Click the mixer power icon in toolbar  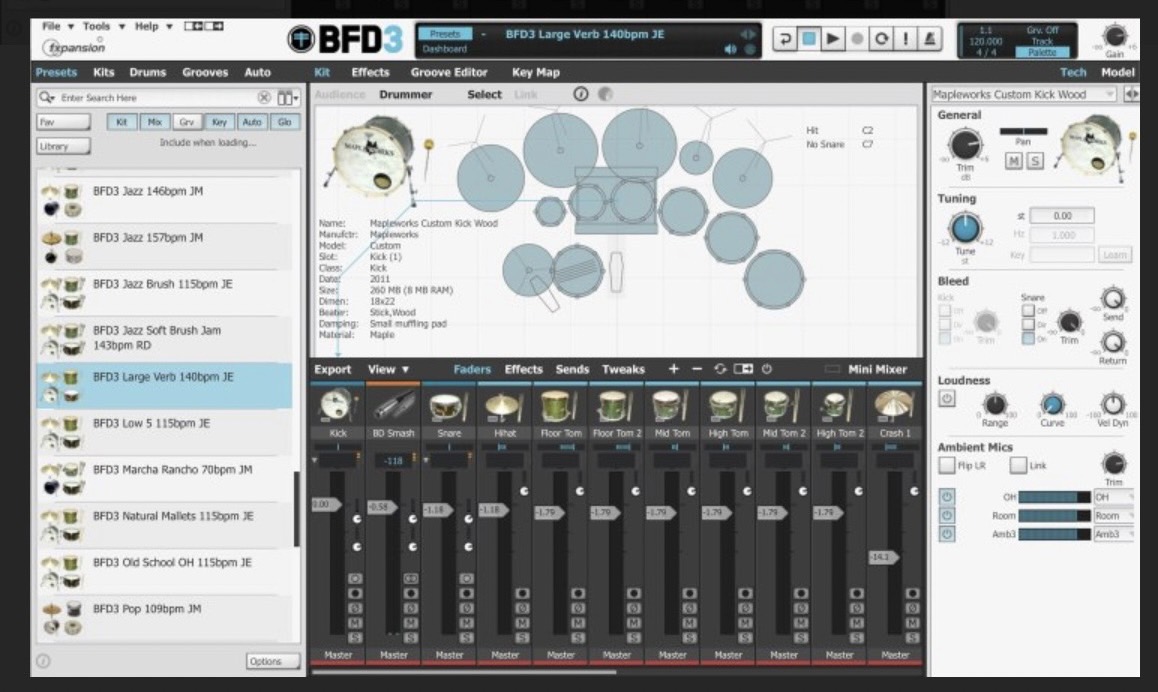pyautogui.click(x=767, y=369)
